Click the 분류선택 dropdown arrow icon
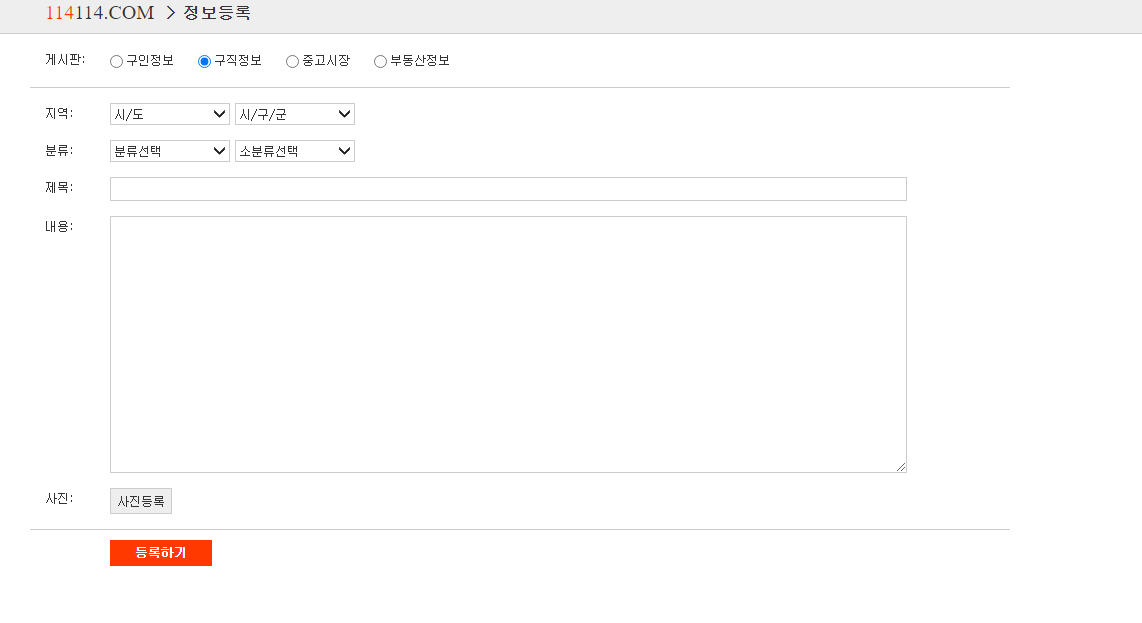This screenshot has height=623, width=1142. pyautogui.click(x=221, y=151)
